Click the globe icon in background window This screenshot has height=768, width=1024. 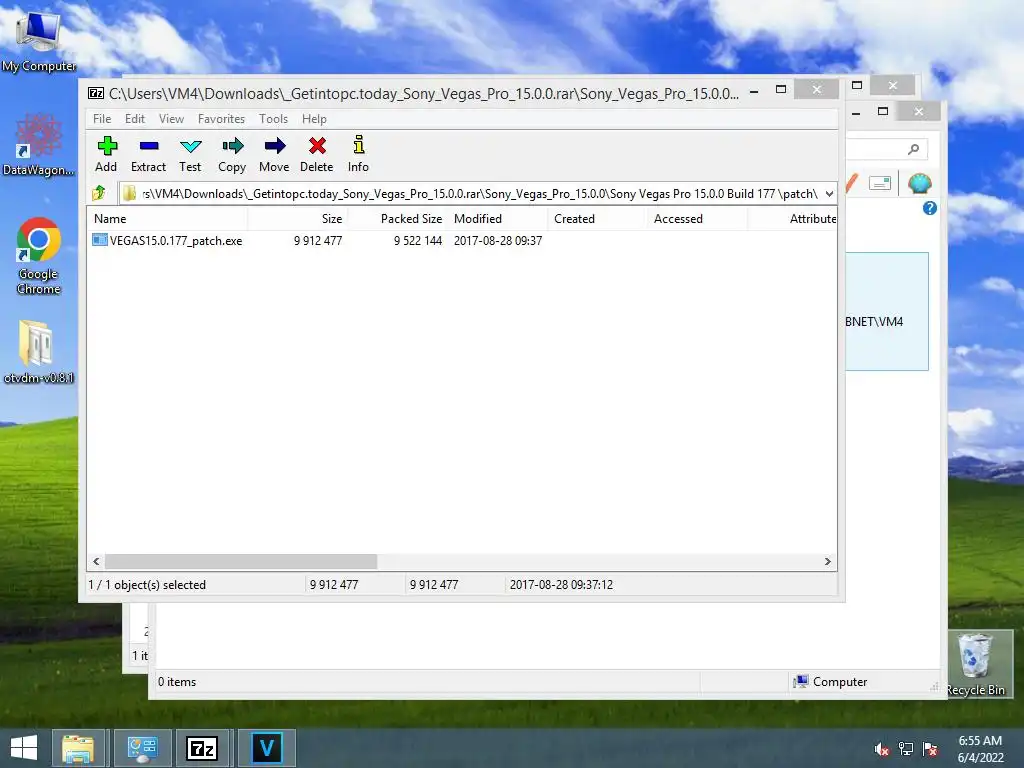(920, 184)
